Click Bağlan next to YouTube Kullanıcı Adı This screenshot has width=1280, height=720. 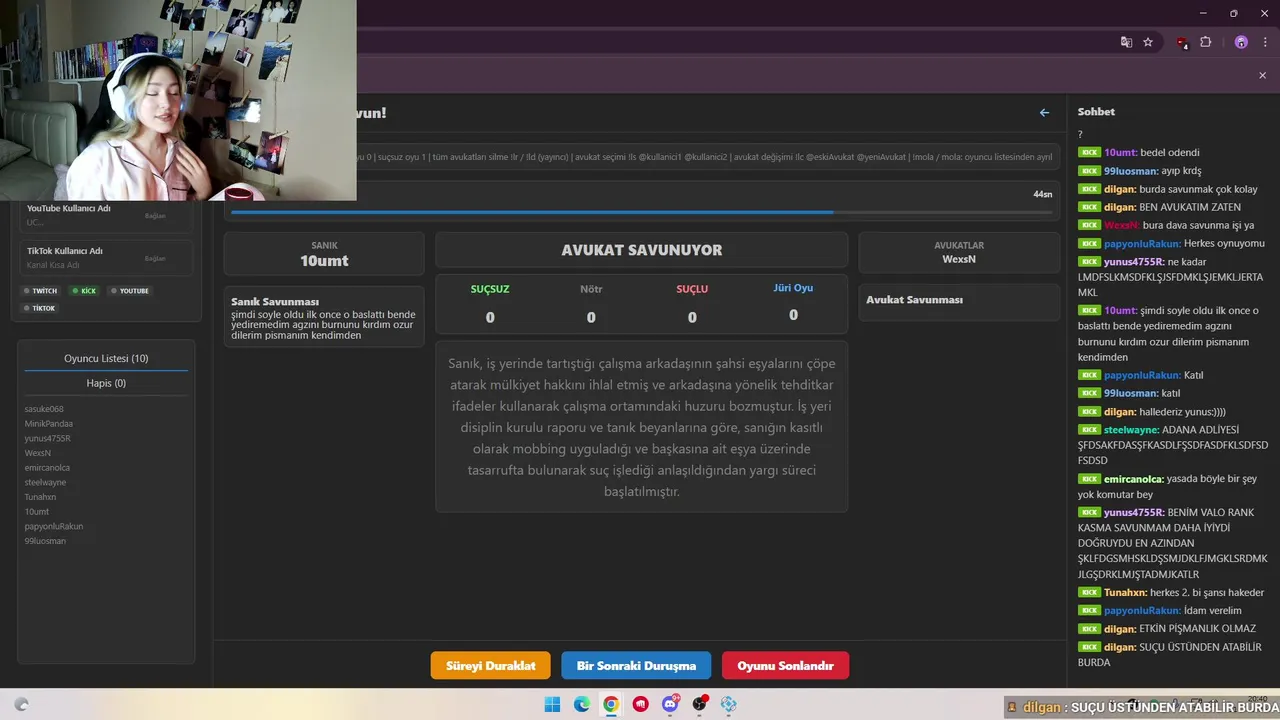[x=155, y=215]
